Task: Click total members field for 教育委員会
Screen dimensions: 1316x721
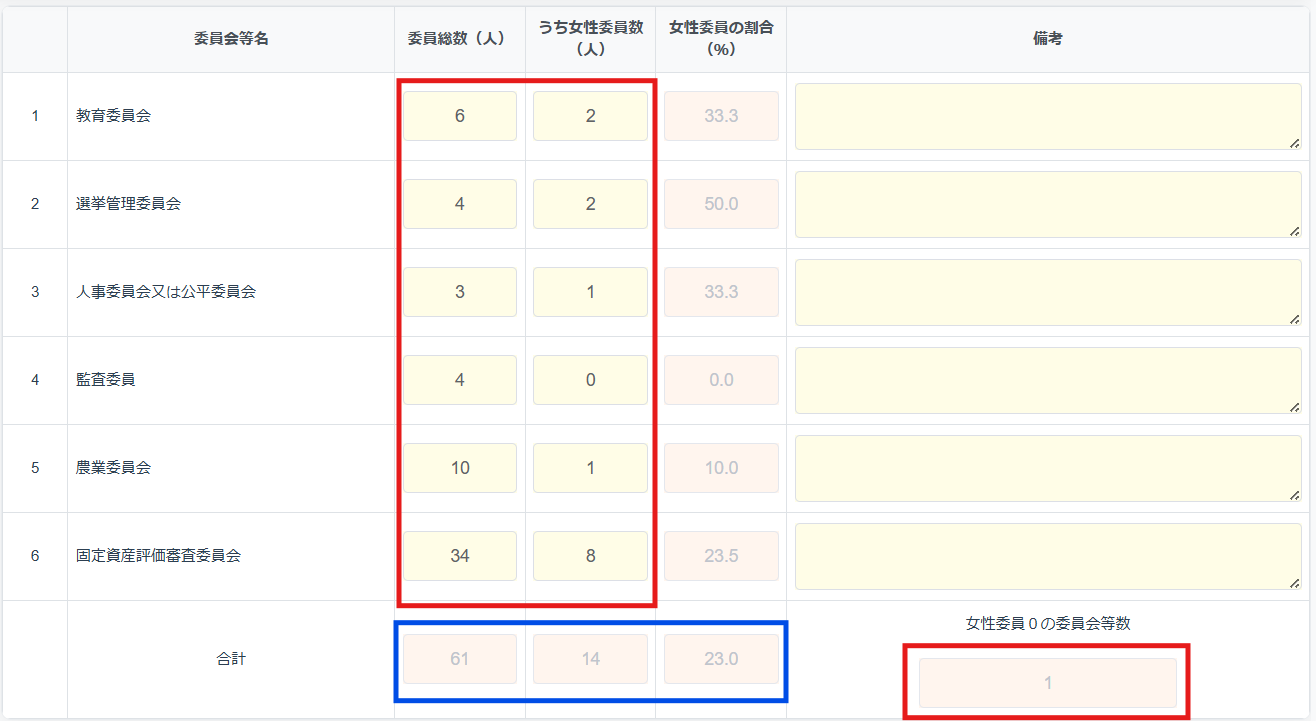Action: (x=460, y=116)
